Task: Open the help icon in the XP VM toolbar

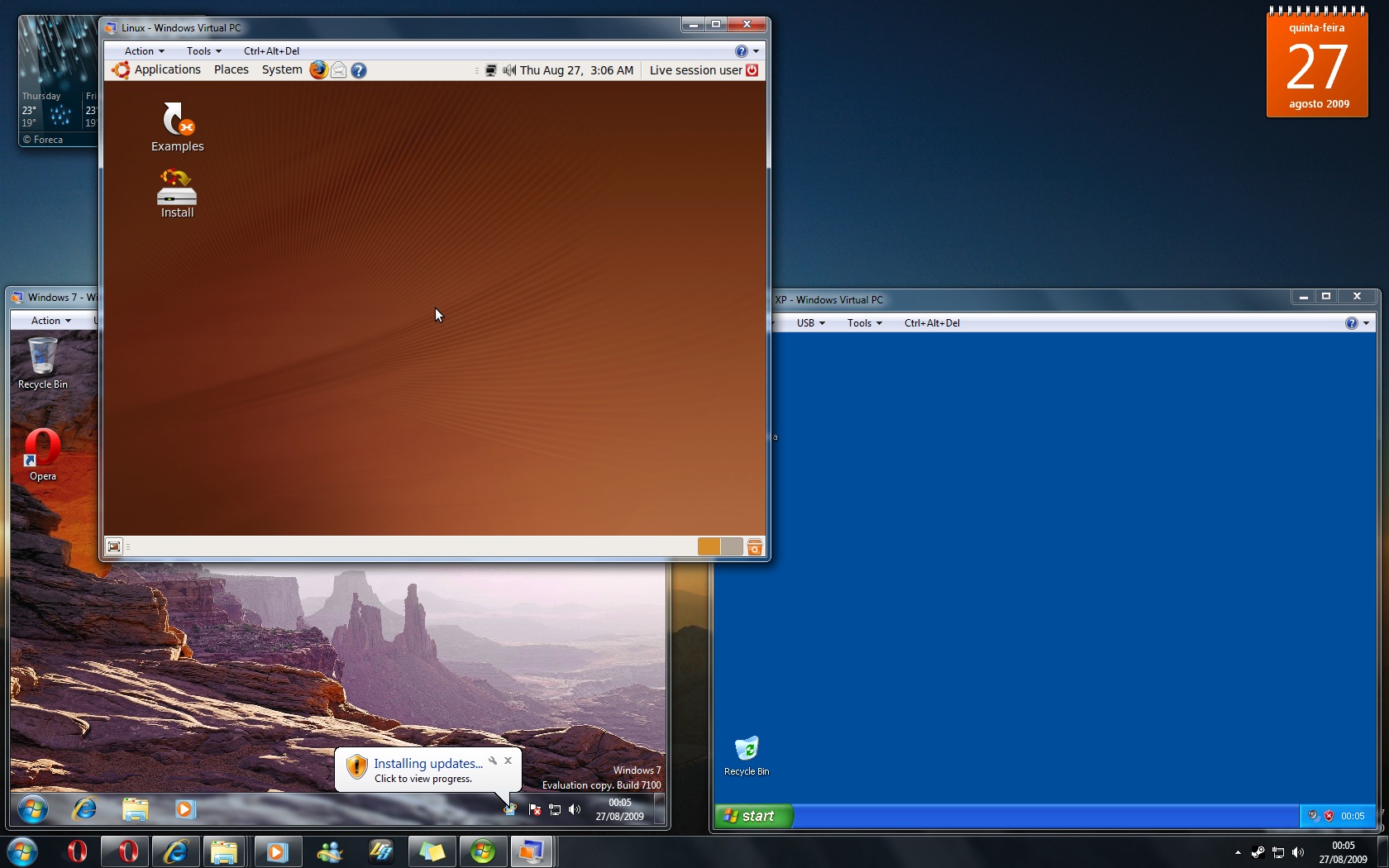Action: point(1352,323)
